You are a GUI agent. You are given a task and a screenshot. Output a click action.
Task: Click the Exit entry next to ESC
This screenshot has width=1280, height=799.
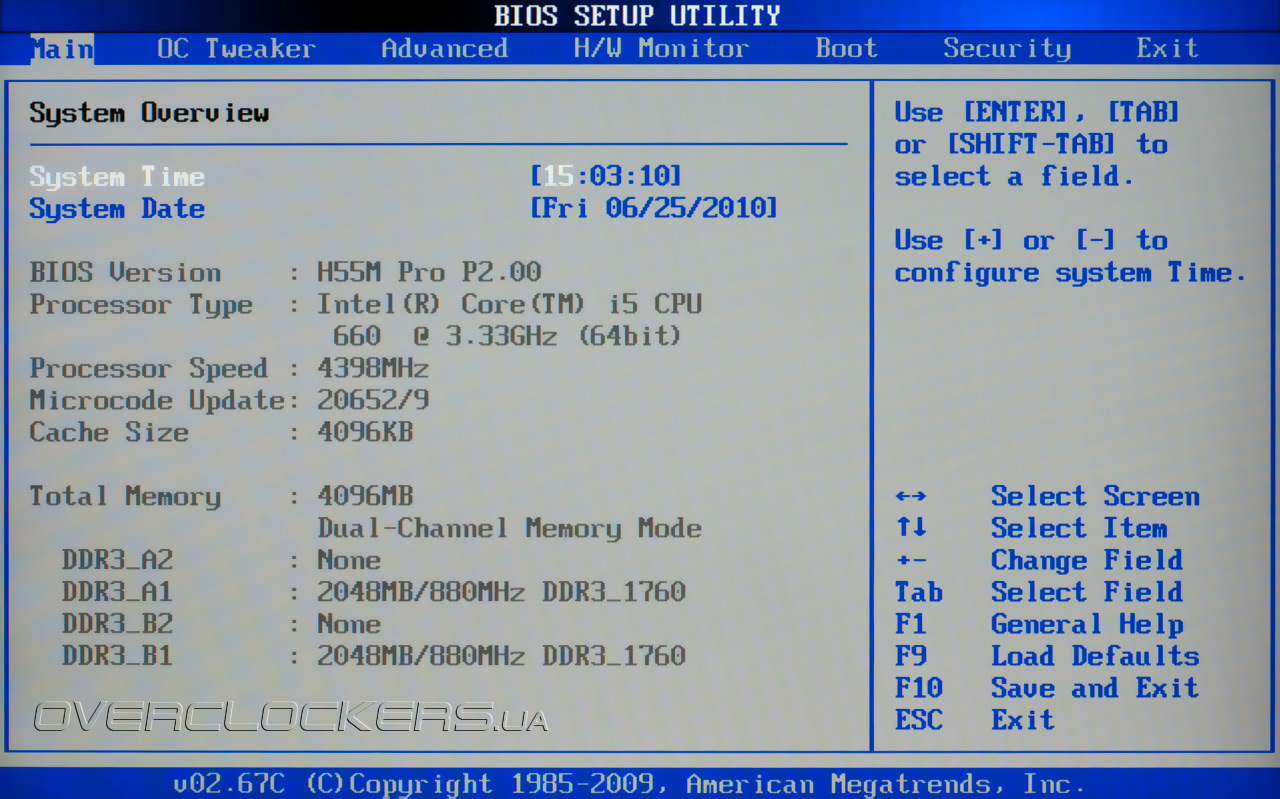(x=1023, y=721)
